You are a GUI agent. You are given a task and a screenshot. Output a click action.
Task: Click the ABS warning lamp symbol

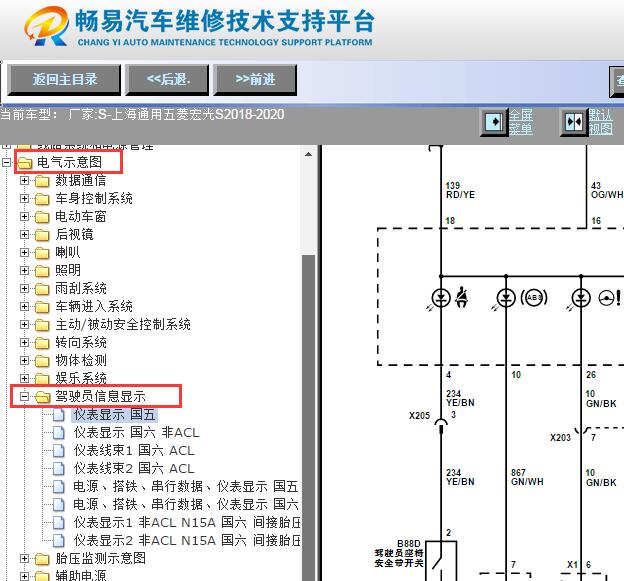534,298
